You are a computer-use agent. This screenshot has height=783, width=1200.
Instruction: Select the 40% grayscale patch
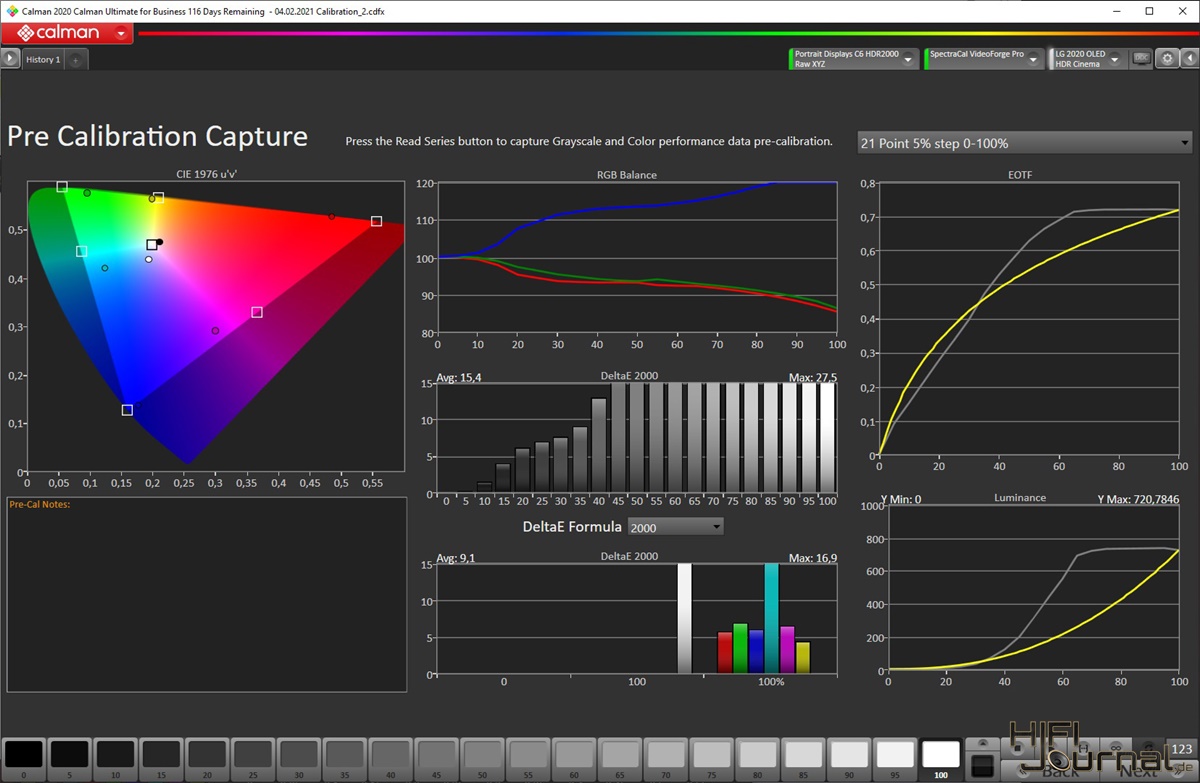click(390, 759)
